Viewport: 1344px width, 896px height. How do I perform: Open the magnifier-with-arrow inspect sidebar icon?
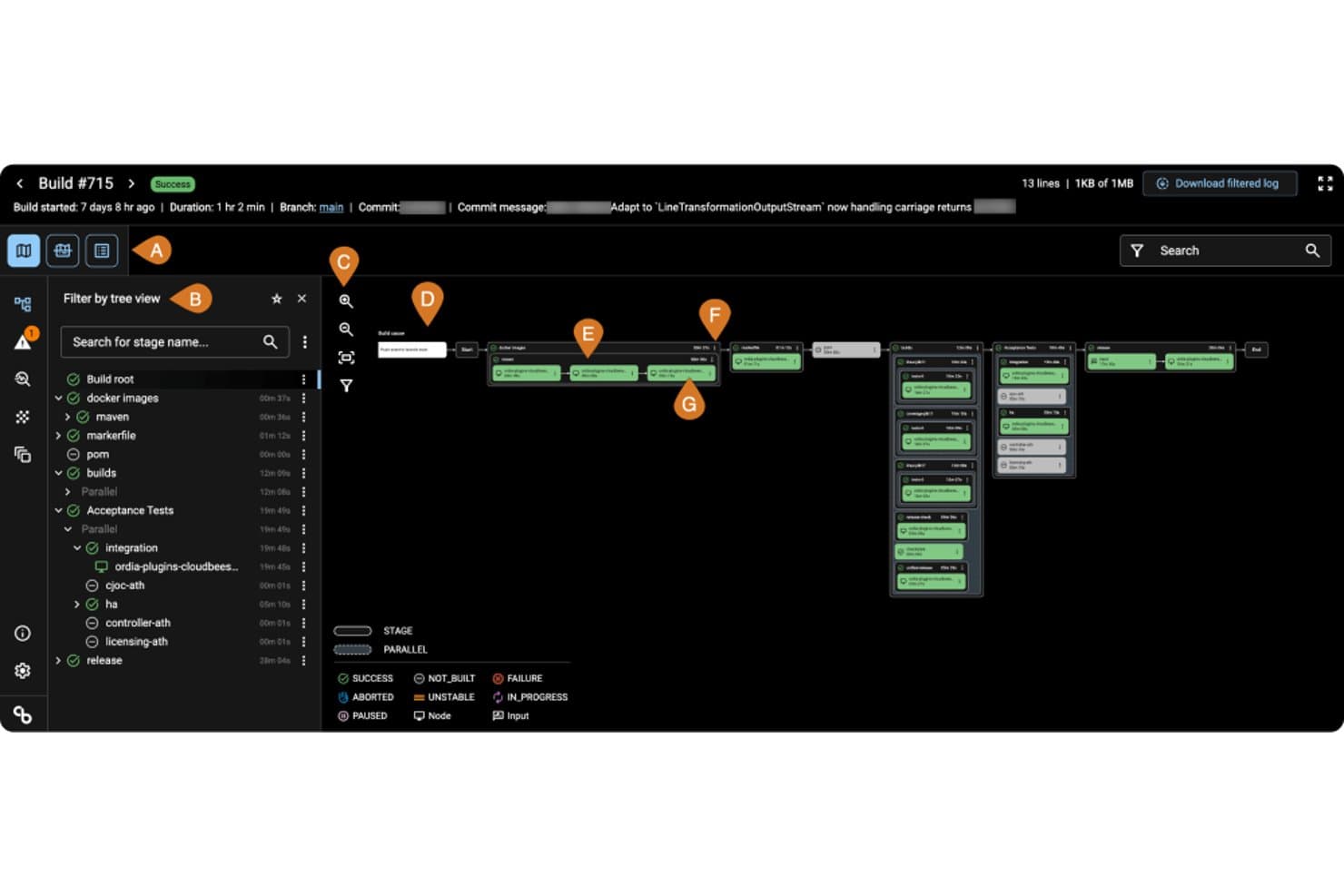coord(23,379)
